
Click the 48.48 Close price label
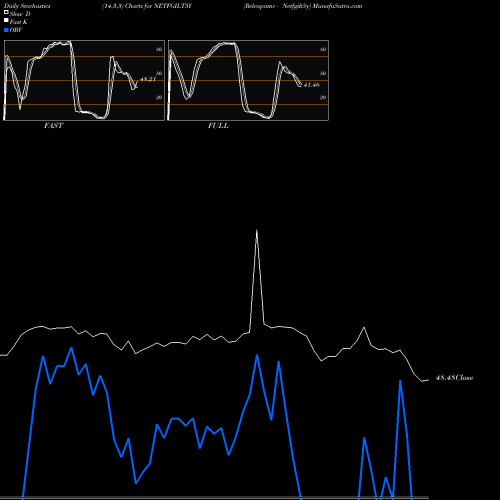(454, 378)
